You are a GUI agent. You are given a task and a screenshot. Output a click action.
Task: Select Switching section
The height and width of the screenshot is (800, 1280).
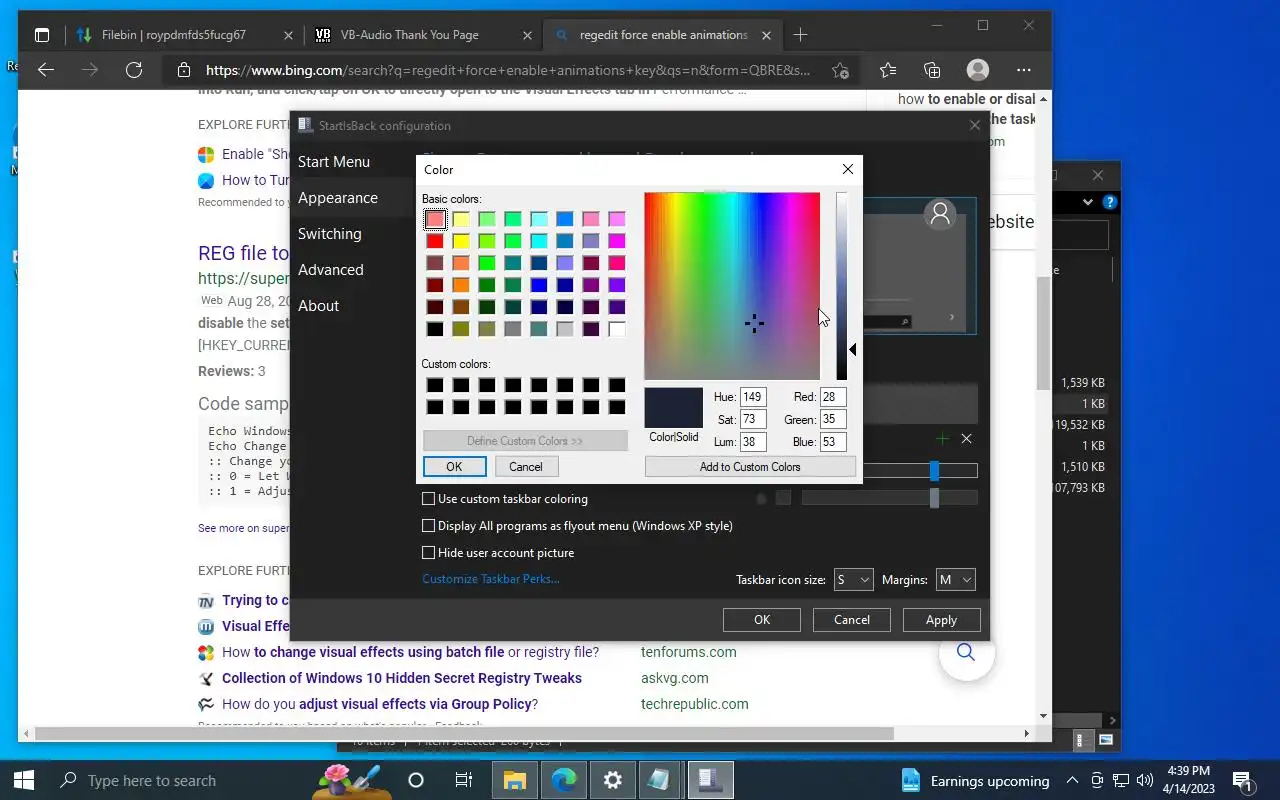click(329, 234)
